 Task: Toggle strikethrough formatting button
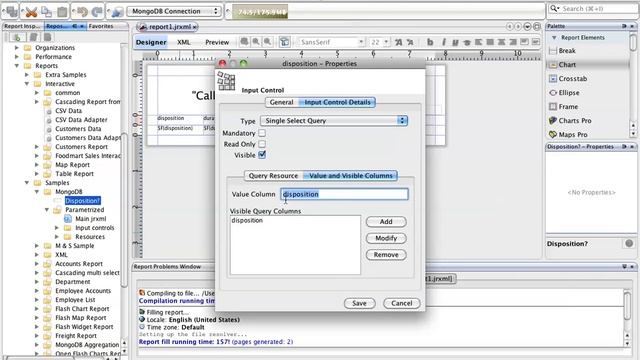point(467,42)
